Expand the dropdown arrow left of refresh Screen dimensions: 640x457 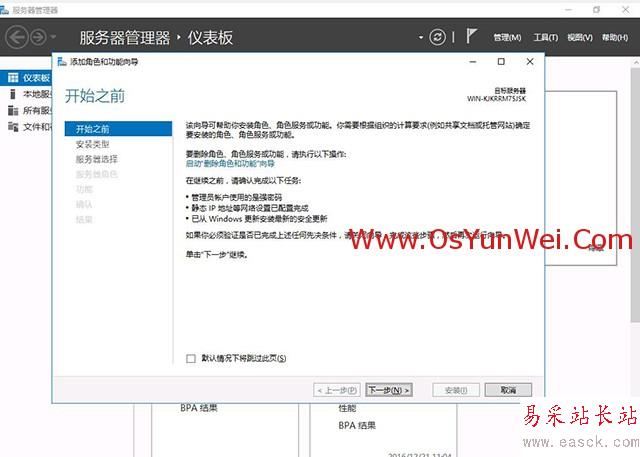point(421,38)
